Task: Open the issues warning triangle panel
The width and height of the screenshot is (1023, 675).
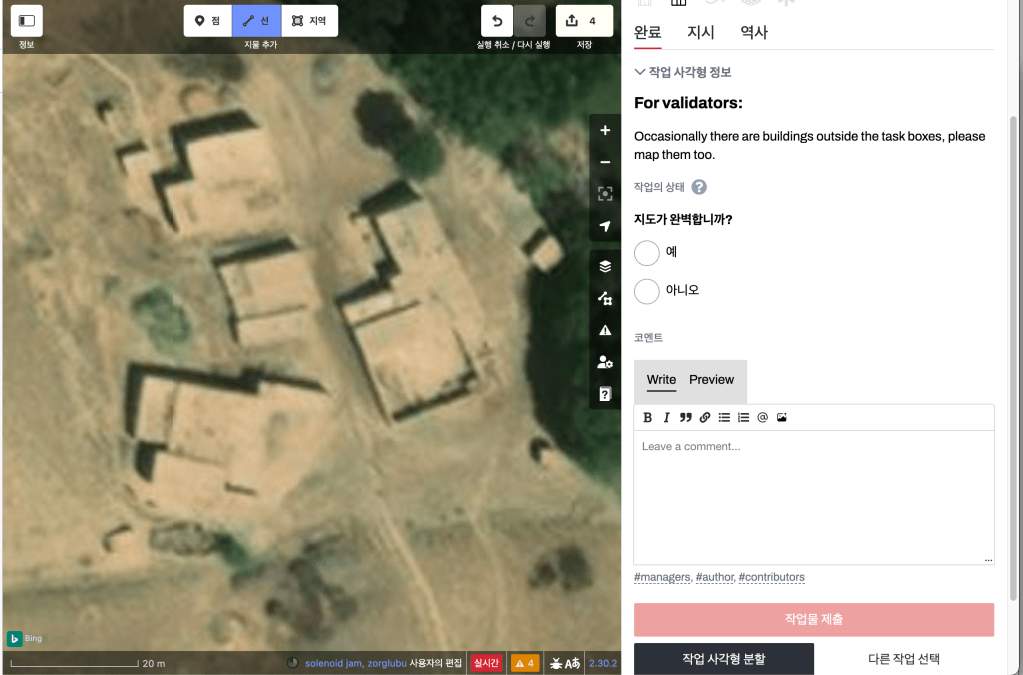Action: click(x=605, y=330)
